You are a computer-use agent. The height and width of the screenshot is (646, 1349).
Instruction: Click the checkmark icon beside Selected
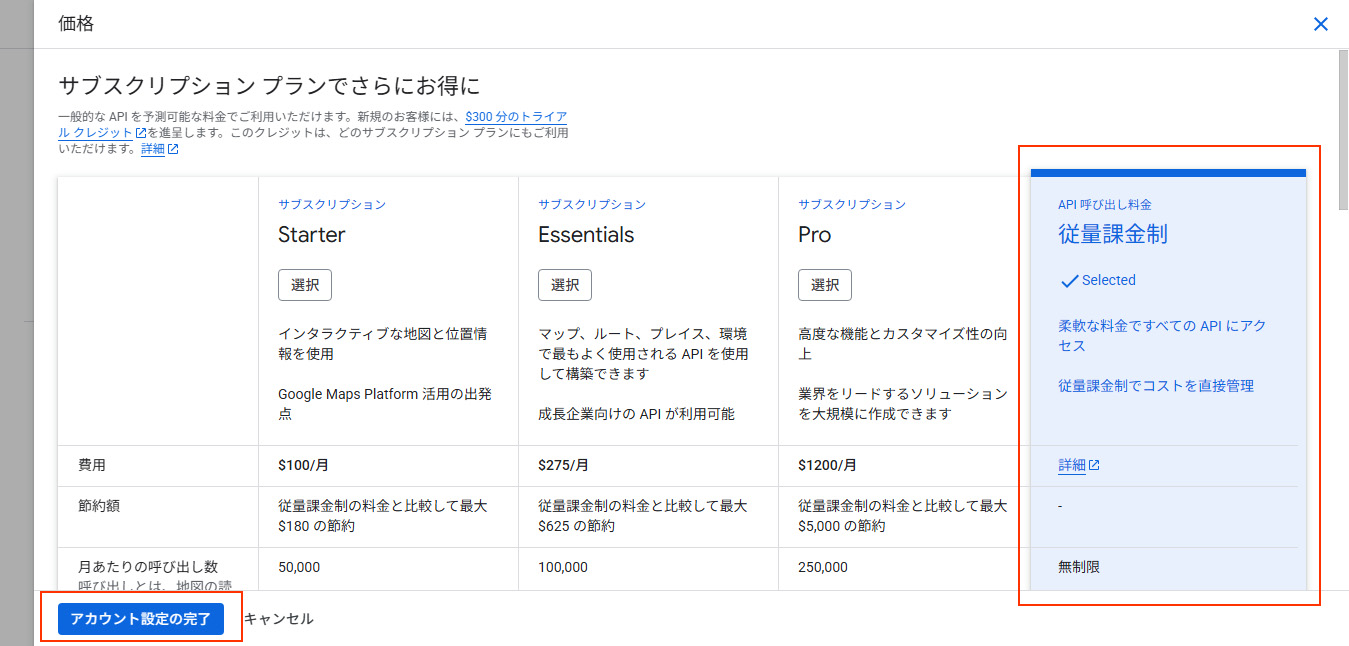[x=1069, y=281]
